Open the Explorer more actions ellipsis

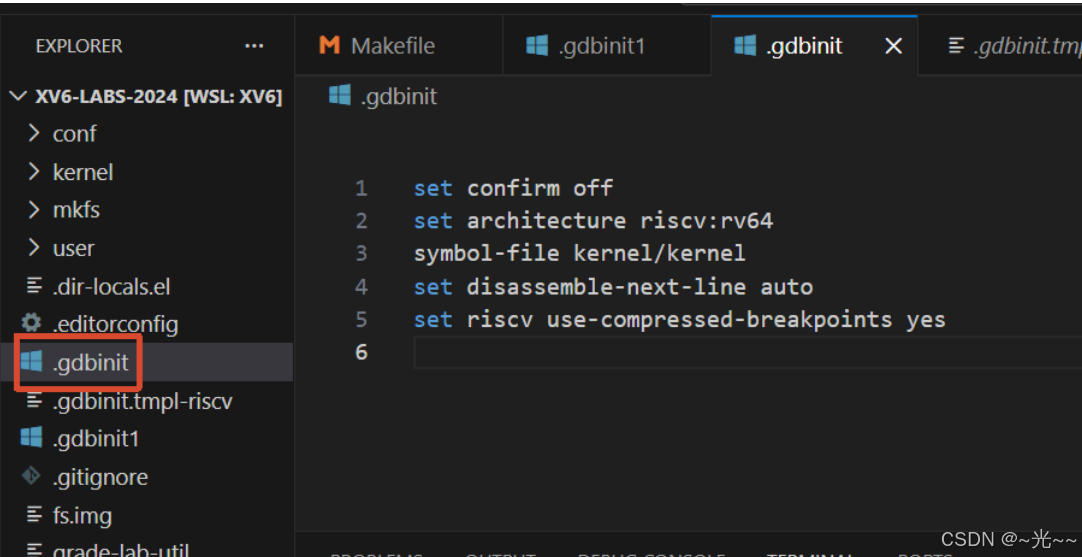coord(254,46)
